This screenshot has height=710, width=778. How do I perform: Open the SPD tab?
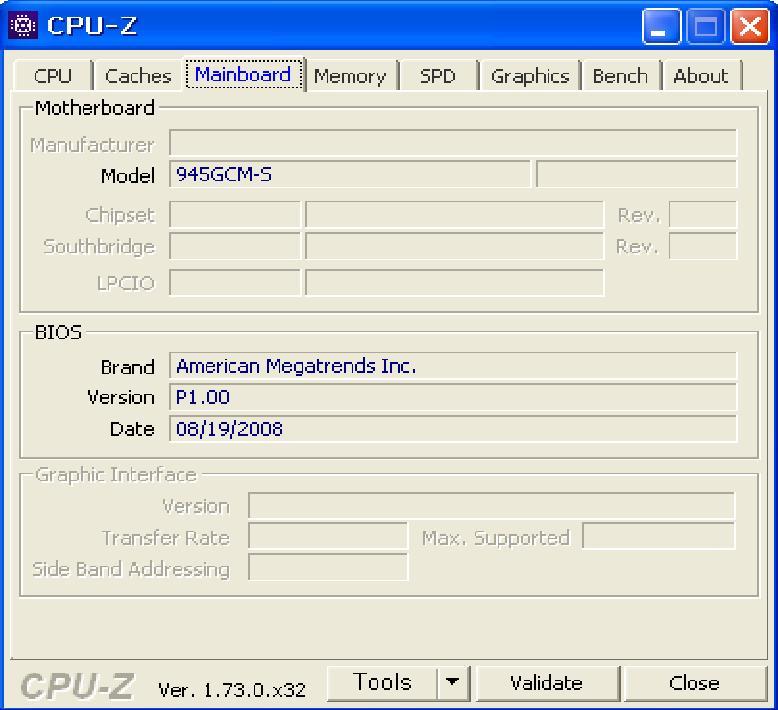437,76
